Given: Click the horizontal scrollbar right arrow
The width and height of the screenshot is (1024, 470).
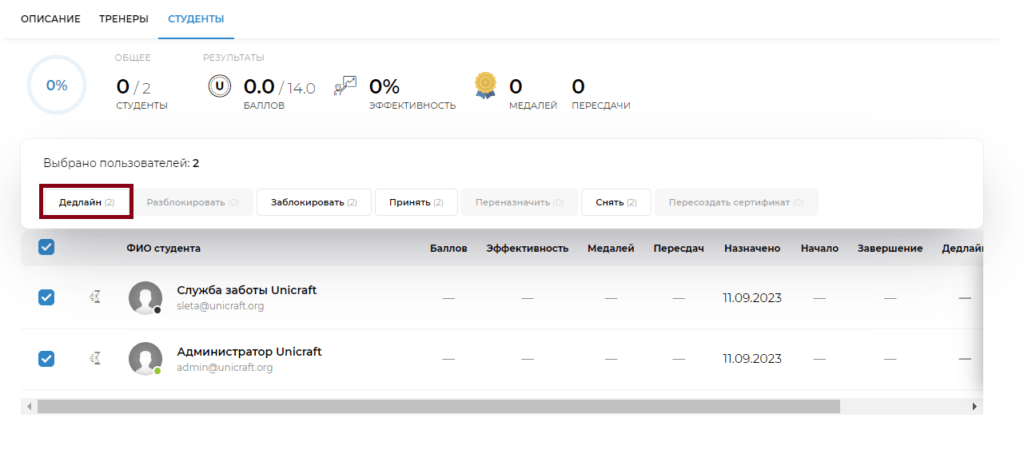Looking at the screenshot, I should [x=975, y=406].
